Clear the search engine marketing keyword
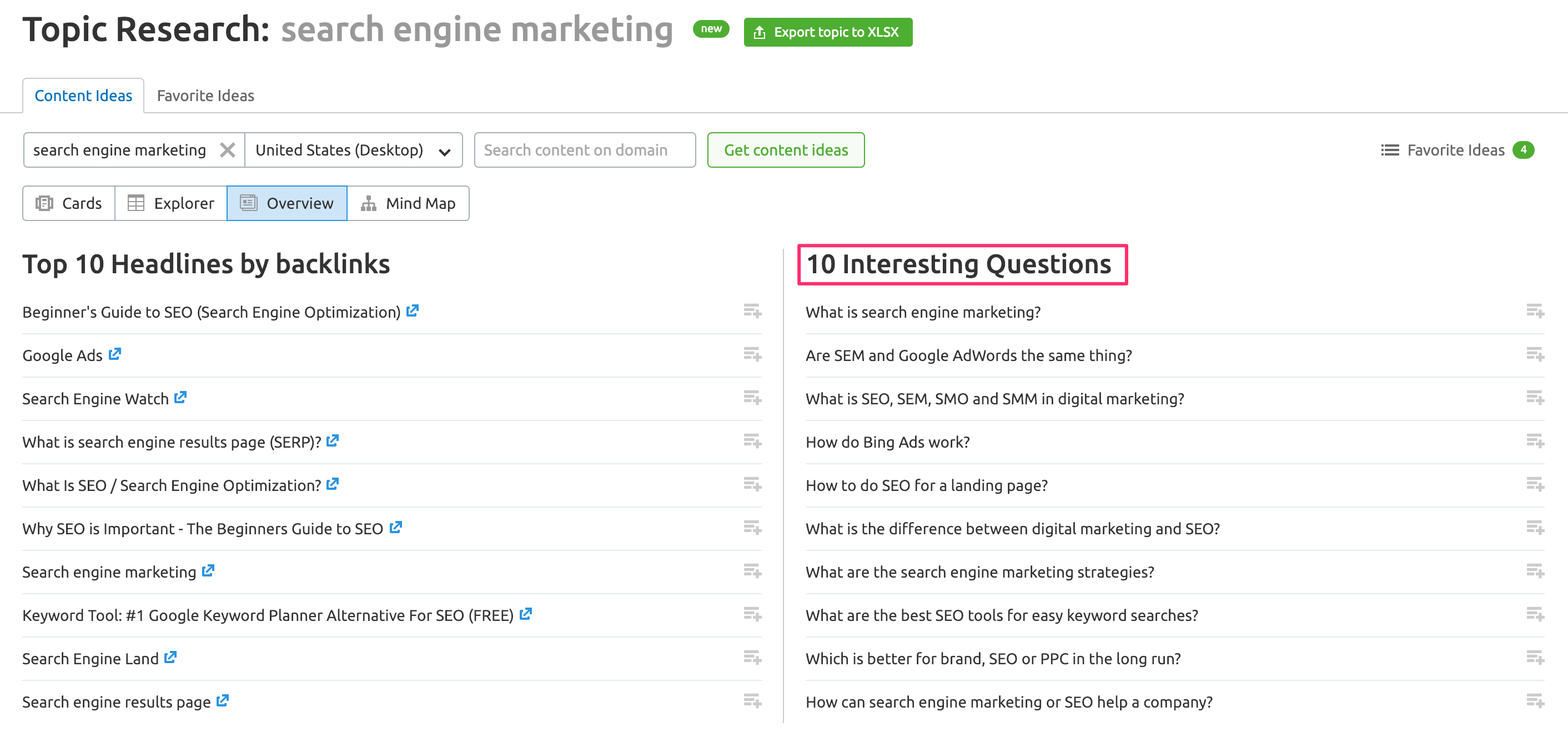This screenshot has height=742, width=1568. pos(227,150)
